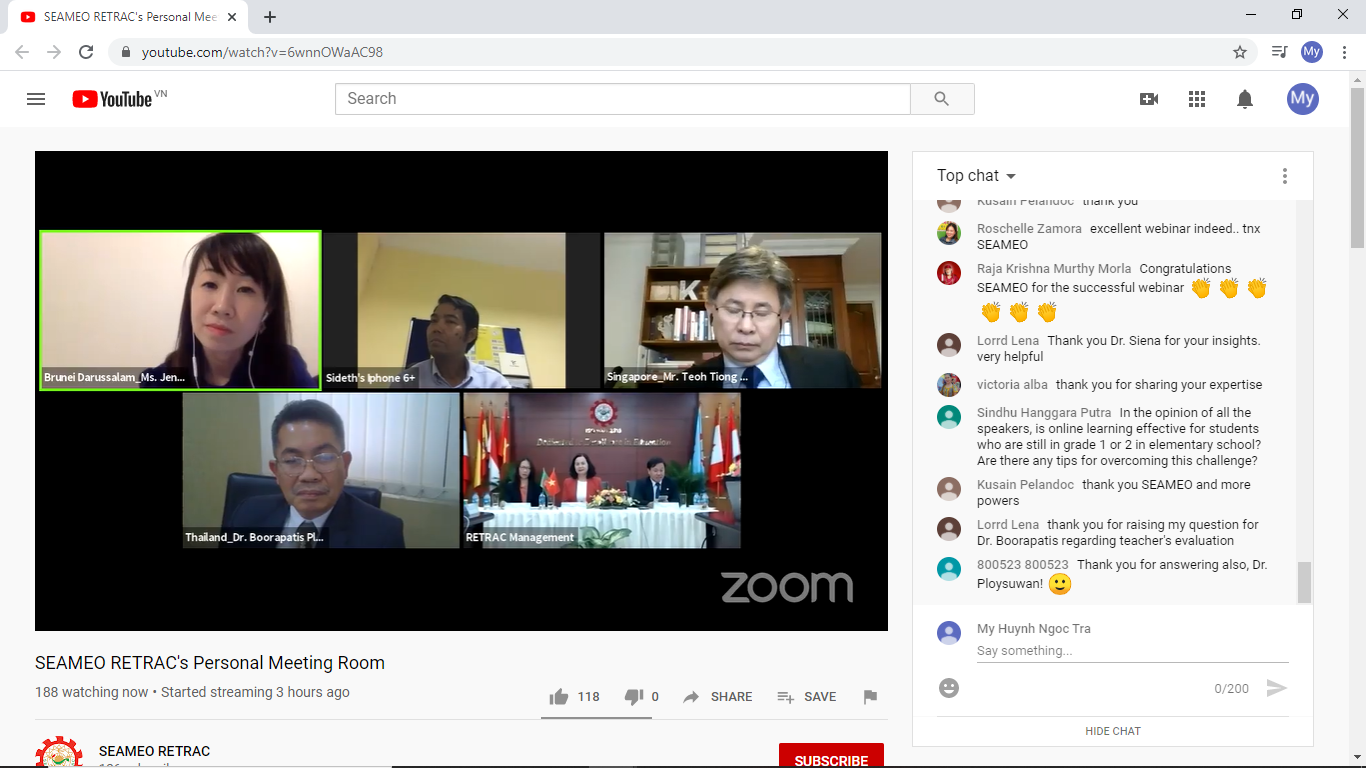This screenshot has width=1366, height=768.
Task: Open the notifications bell
Action: click(x=1245, y=99)
